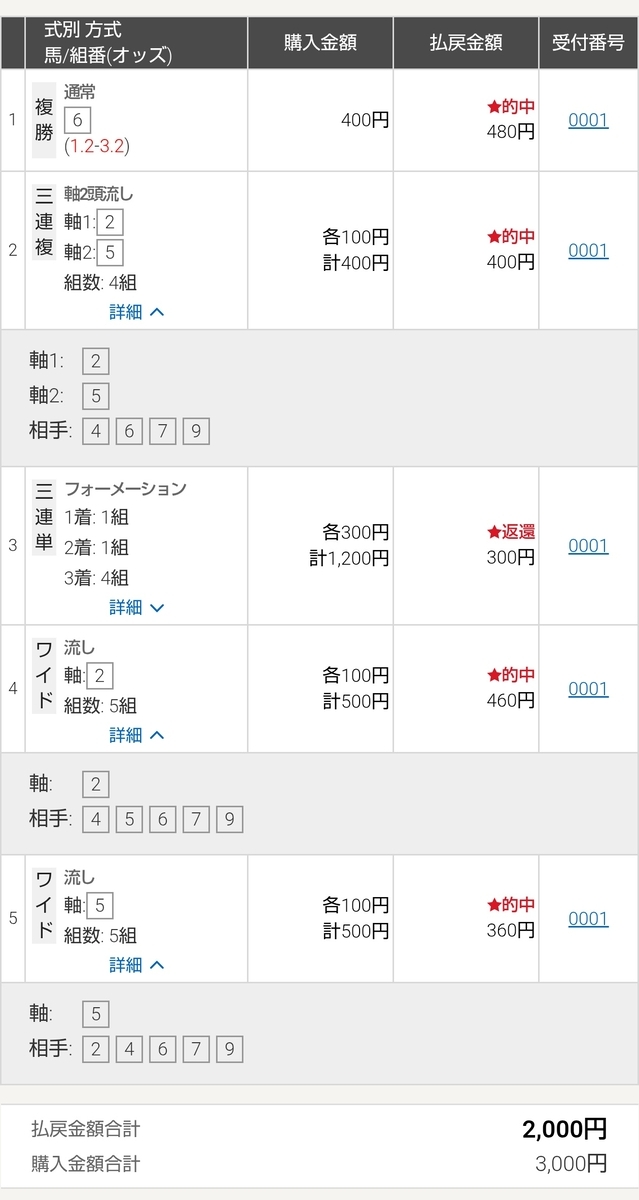Select the 払戻金額 column header
The image size is (639, 1200).
tap(466, 42)
